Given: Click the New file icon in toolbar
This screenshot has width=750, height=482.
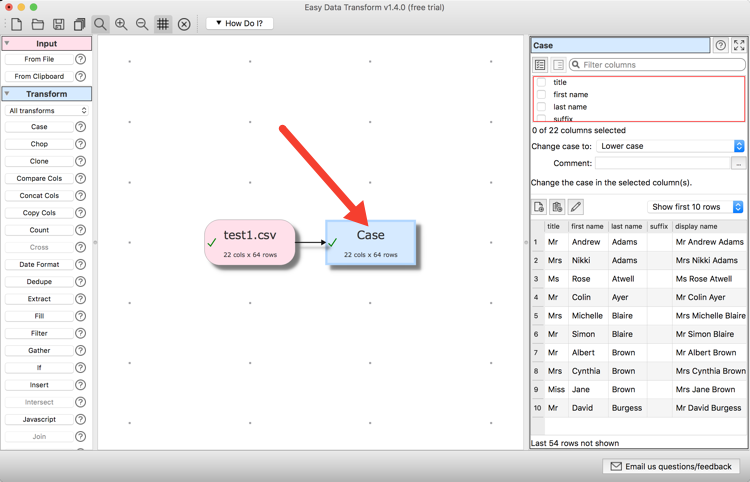Looking at the screenshot, I should pyautogui.click(x=16, y=24).
